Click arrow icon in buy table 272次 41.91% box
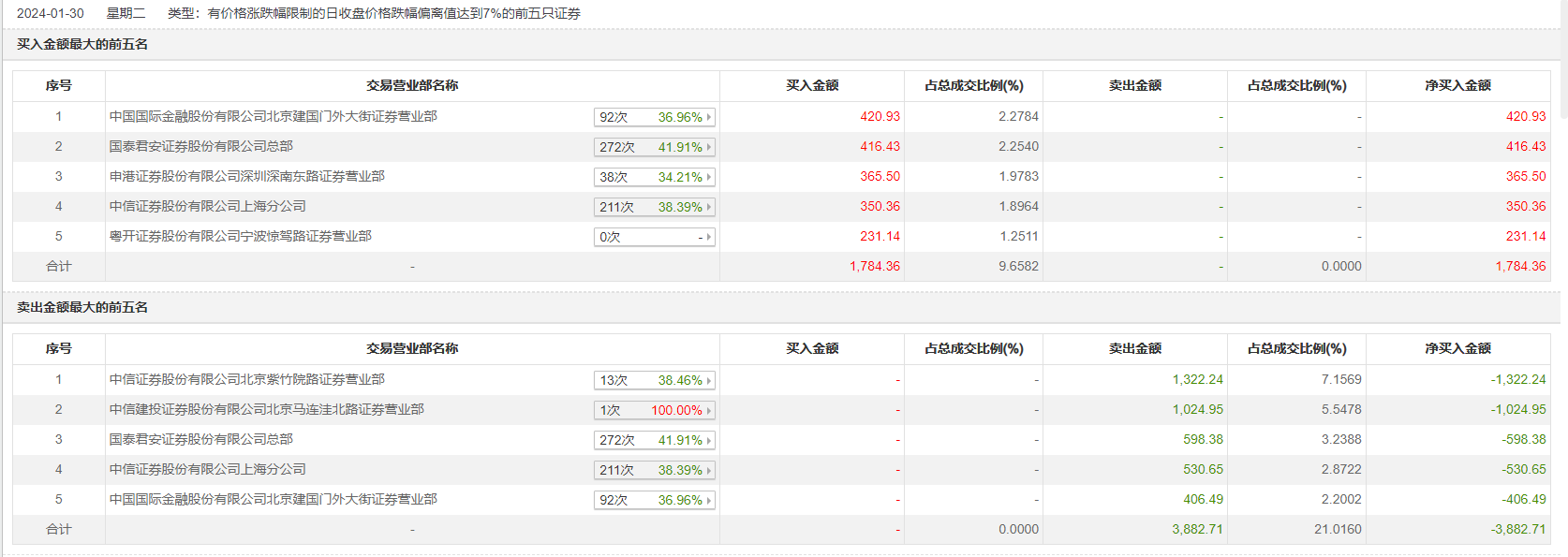Viewport: 1568px width, 557px height. [709, 147]
